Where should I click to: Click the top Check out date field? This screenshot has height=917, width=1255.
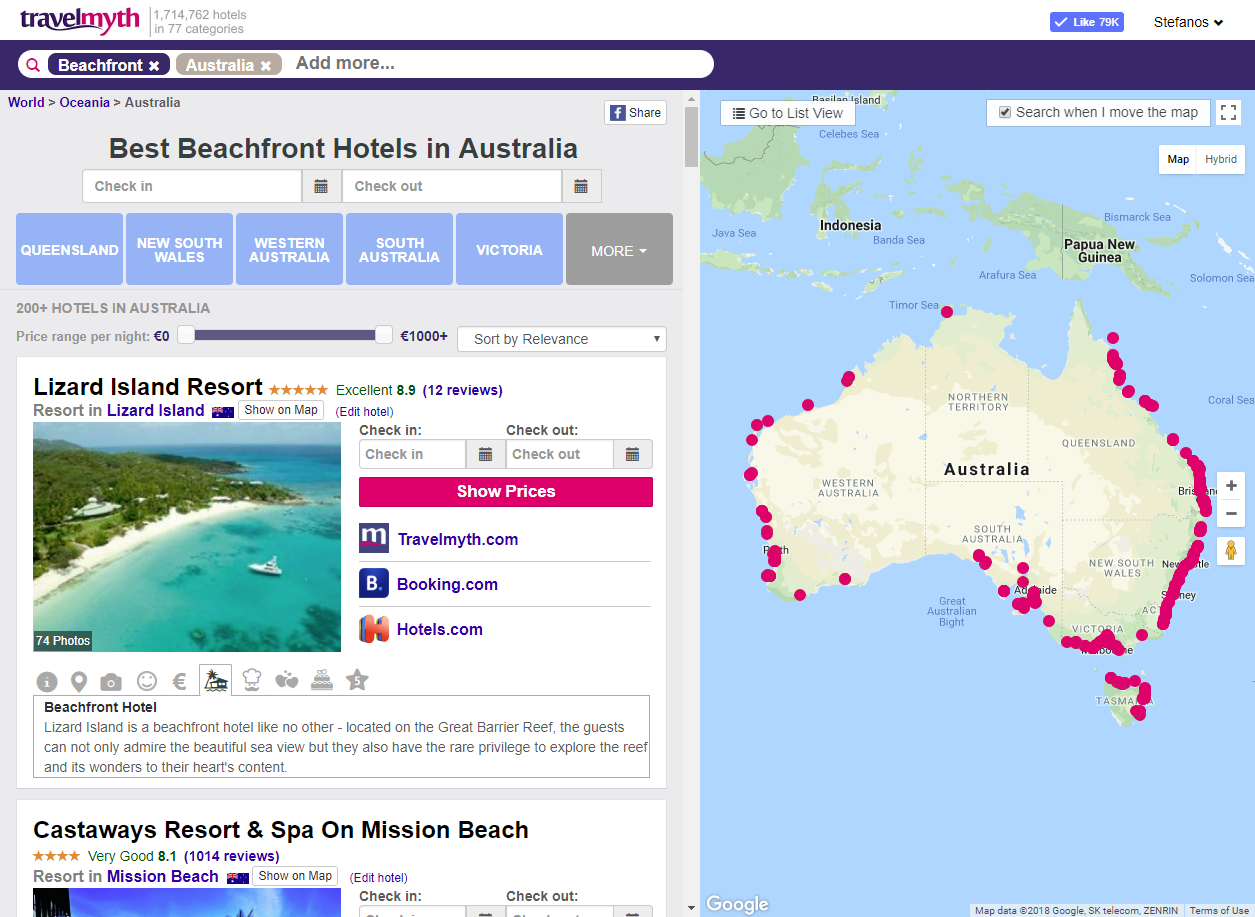[x=452, y=186]
